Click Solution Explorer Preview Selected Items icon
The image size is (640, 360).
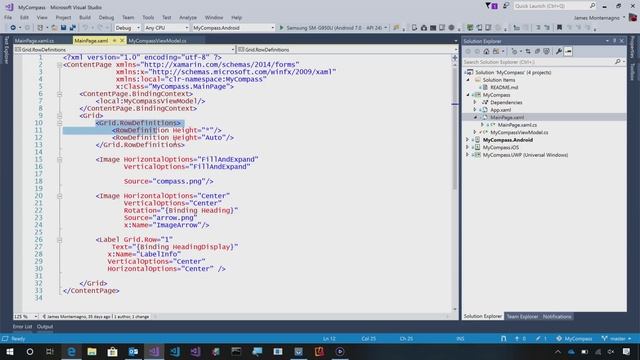tap(568, 51)
